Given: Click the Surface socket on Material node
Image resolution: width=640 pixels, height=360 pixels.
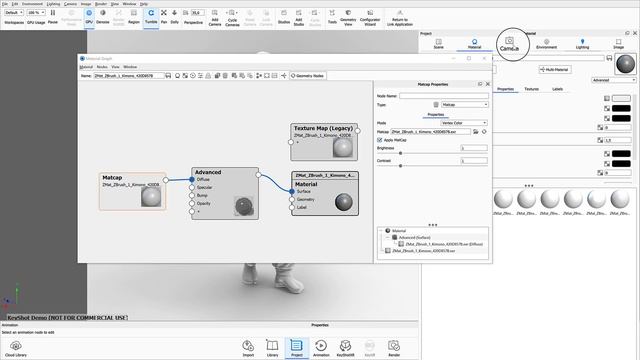Looking at the screenshot, I should pyautogui.click(x=292, y=191).
